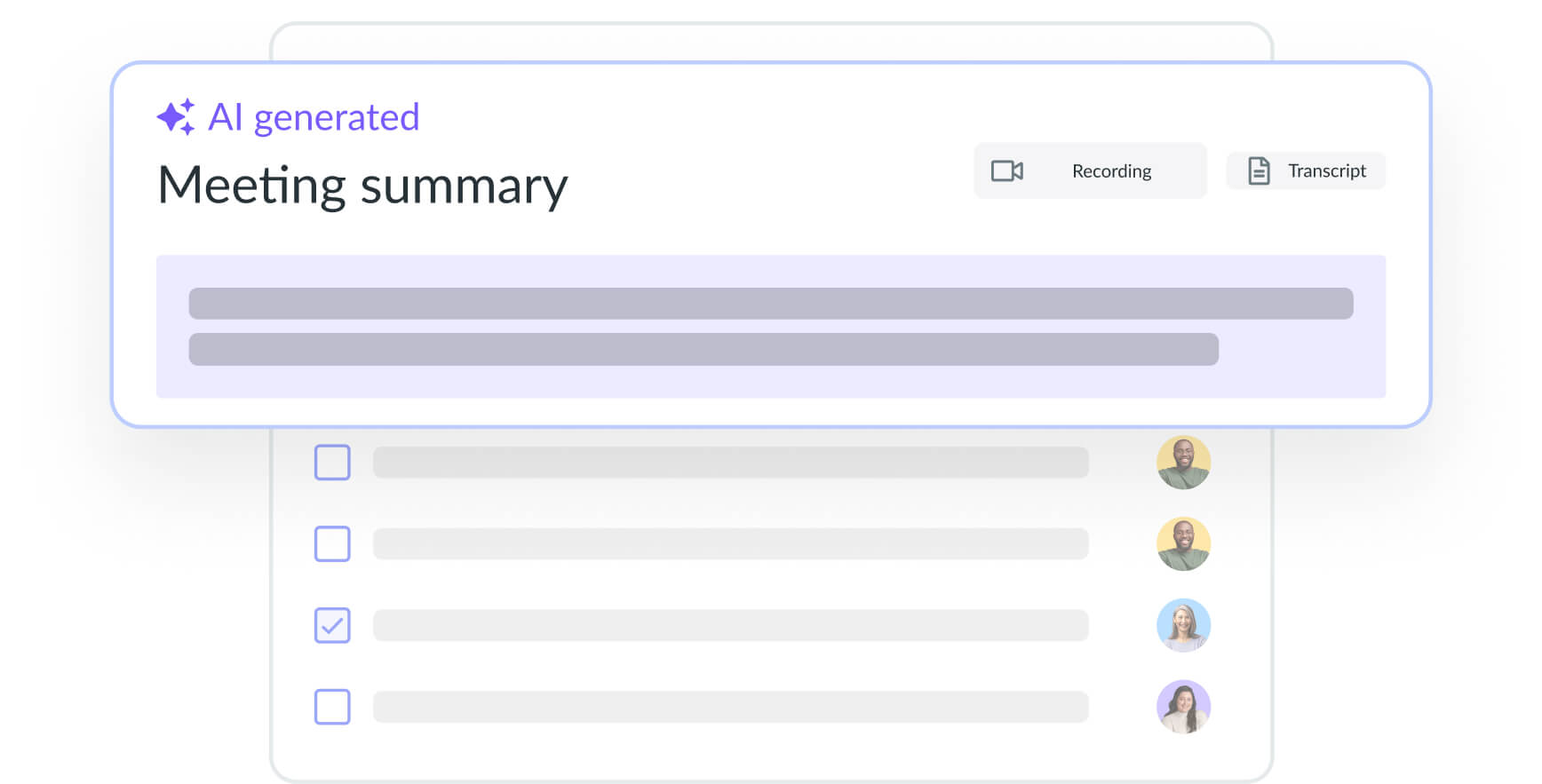The height and width of the screenshot is (784, 1542).
Task: Uncheck the checked third task checkbox
Action: [332, 625]
